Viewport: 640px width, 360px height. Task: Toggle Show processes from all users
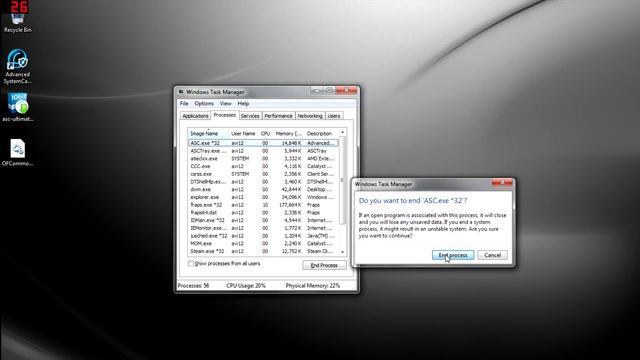coord(191,264)
